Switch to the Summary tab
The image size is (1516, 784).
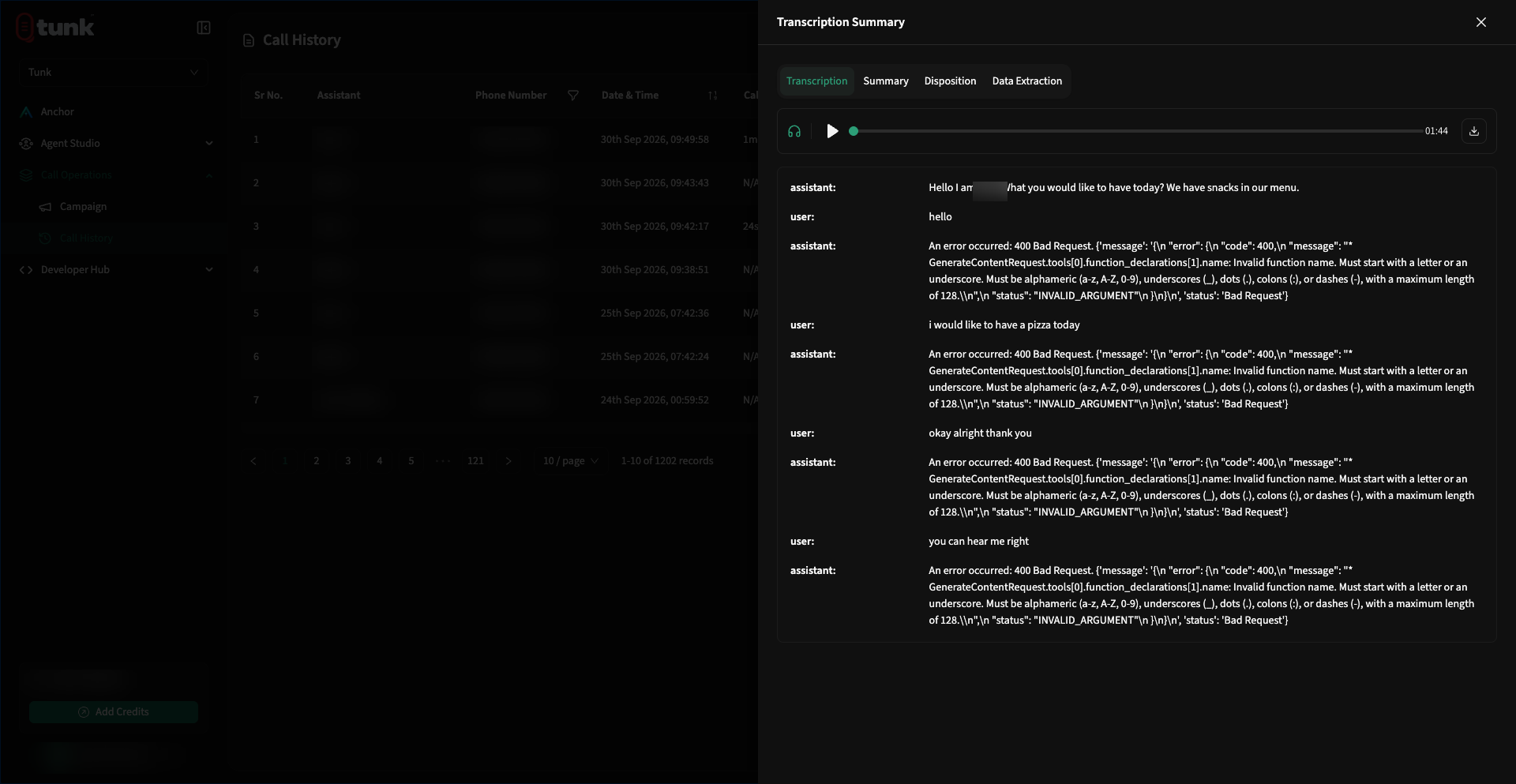[x=885, y=81]
